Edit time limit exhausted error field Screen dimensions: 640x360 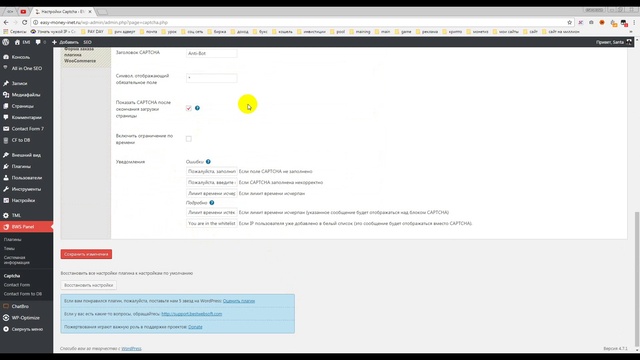211,193
